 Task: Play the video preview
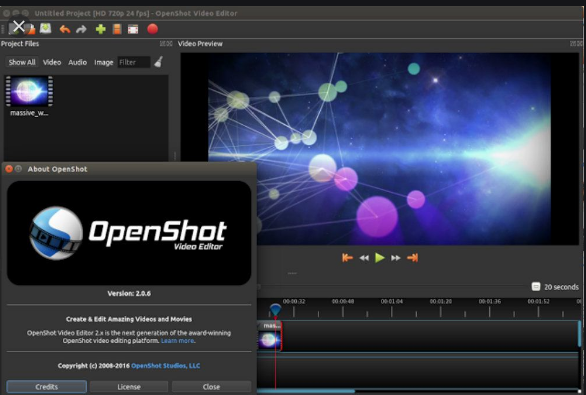click(380, 257)
